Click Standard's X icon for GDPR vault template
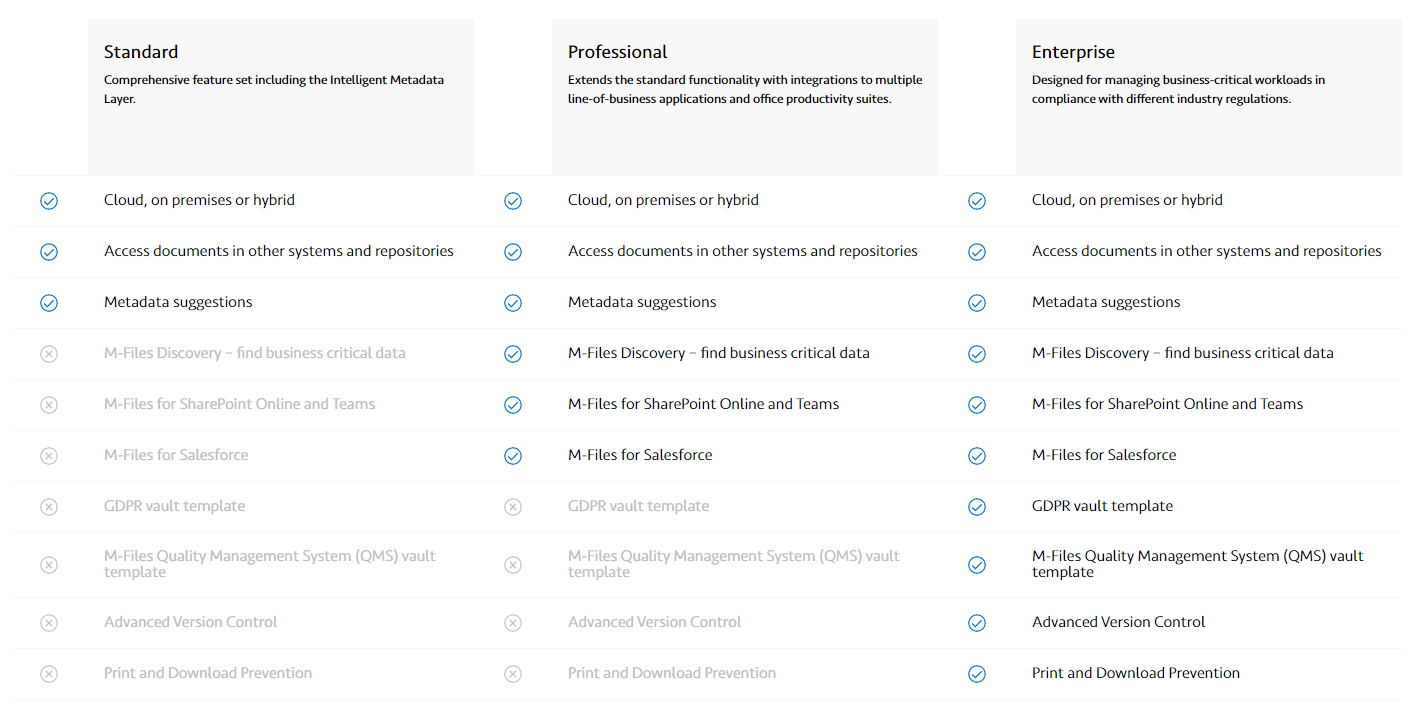The image size is (1422, 722). (x=49, y=507)
